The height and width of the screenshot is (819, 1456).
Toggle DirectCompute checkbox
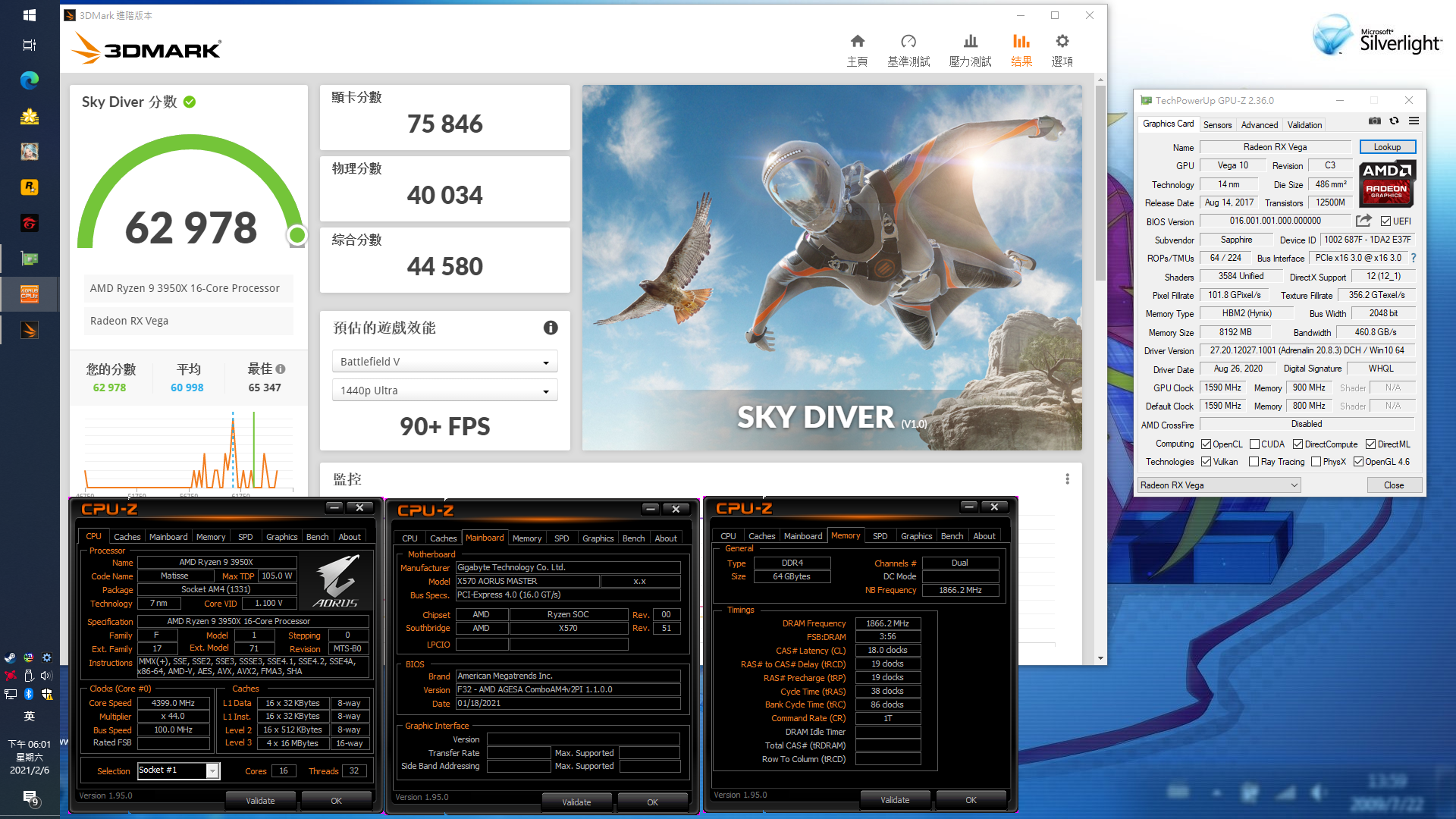point(1298,444)
